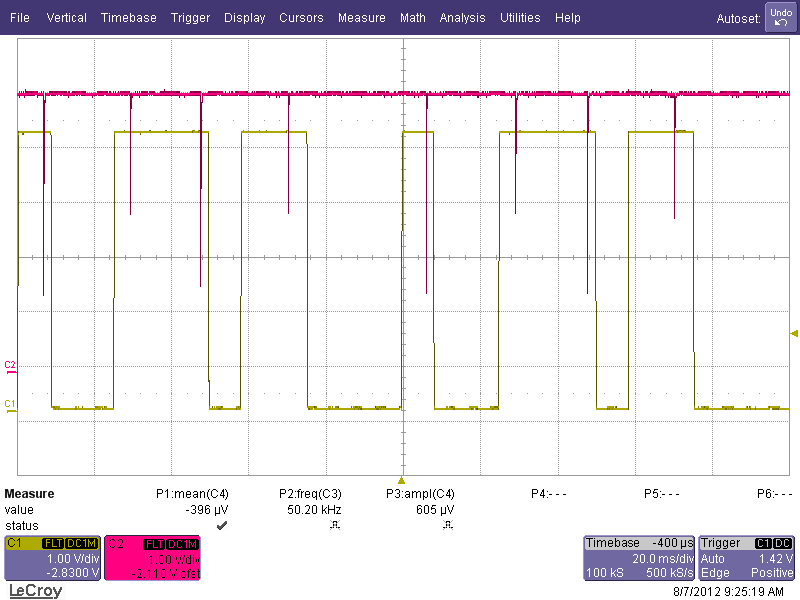The image size is (800, 600).
Task: Open the C2 channel descriptor box
Action: click(153, 558)
